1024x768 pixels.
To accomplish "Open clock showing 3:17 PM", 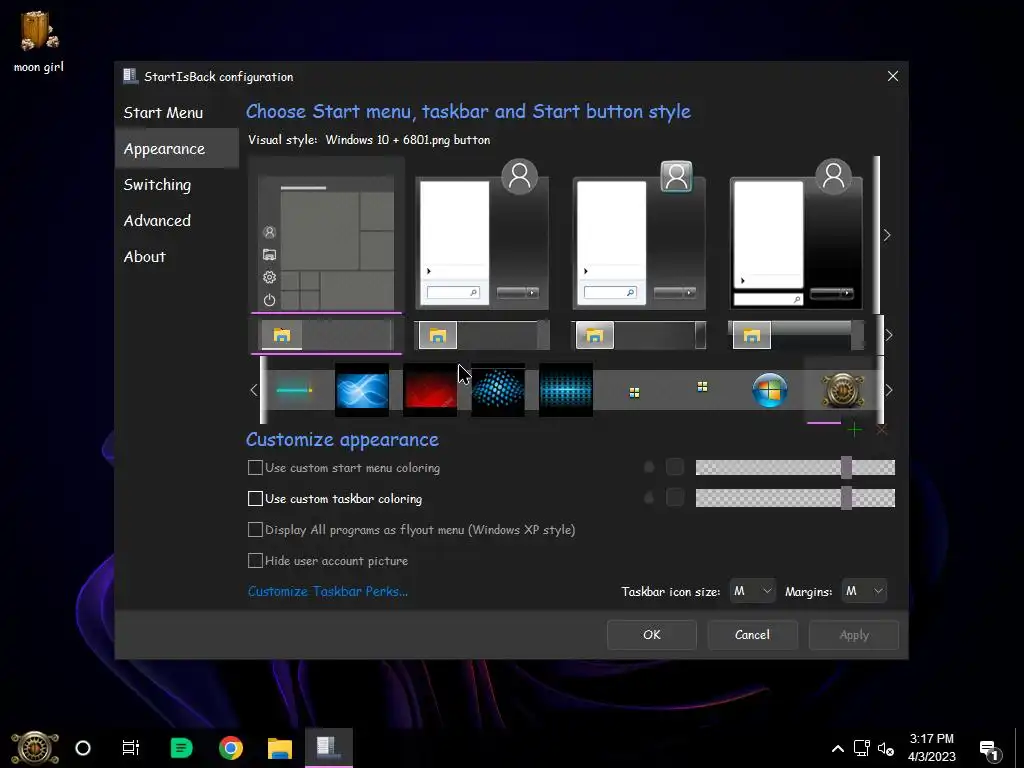I will [x=931, y=748].
